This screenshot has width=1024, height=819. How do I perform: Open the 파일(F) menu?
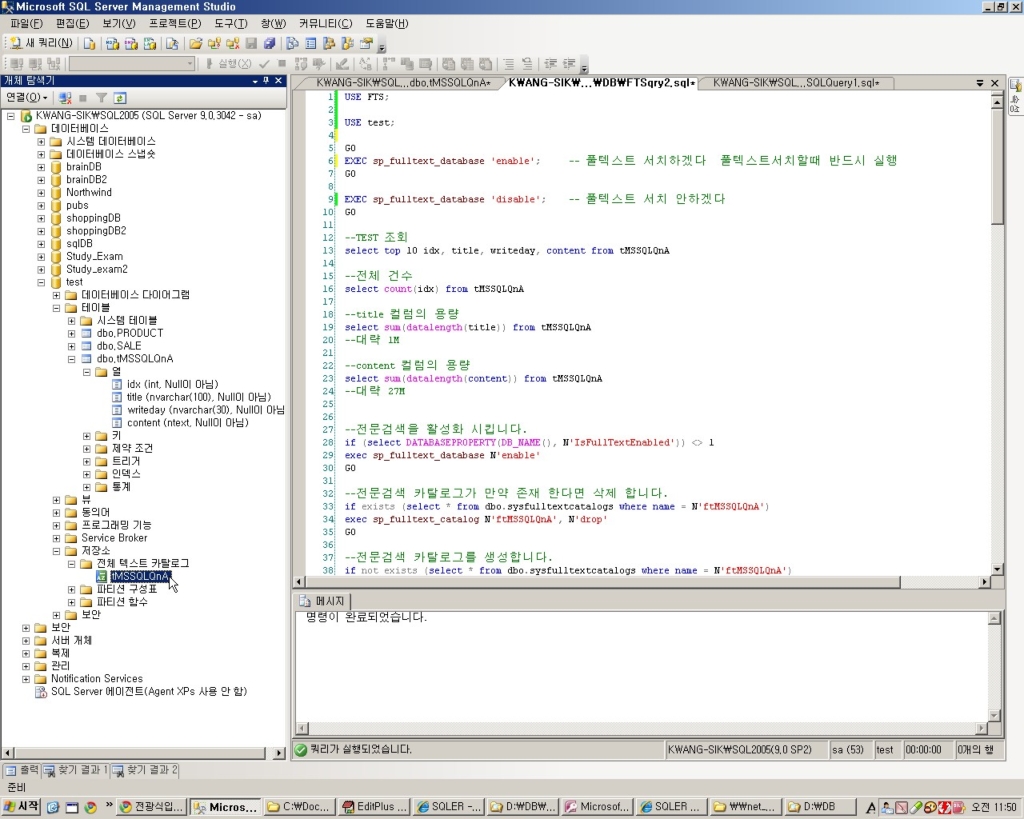(x=26, y=24)
